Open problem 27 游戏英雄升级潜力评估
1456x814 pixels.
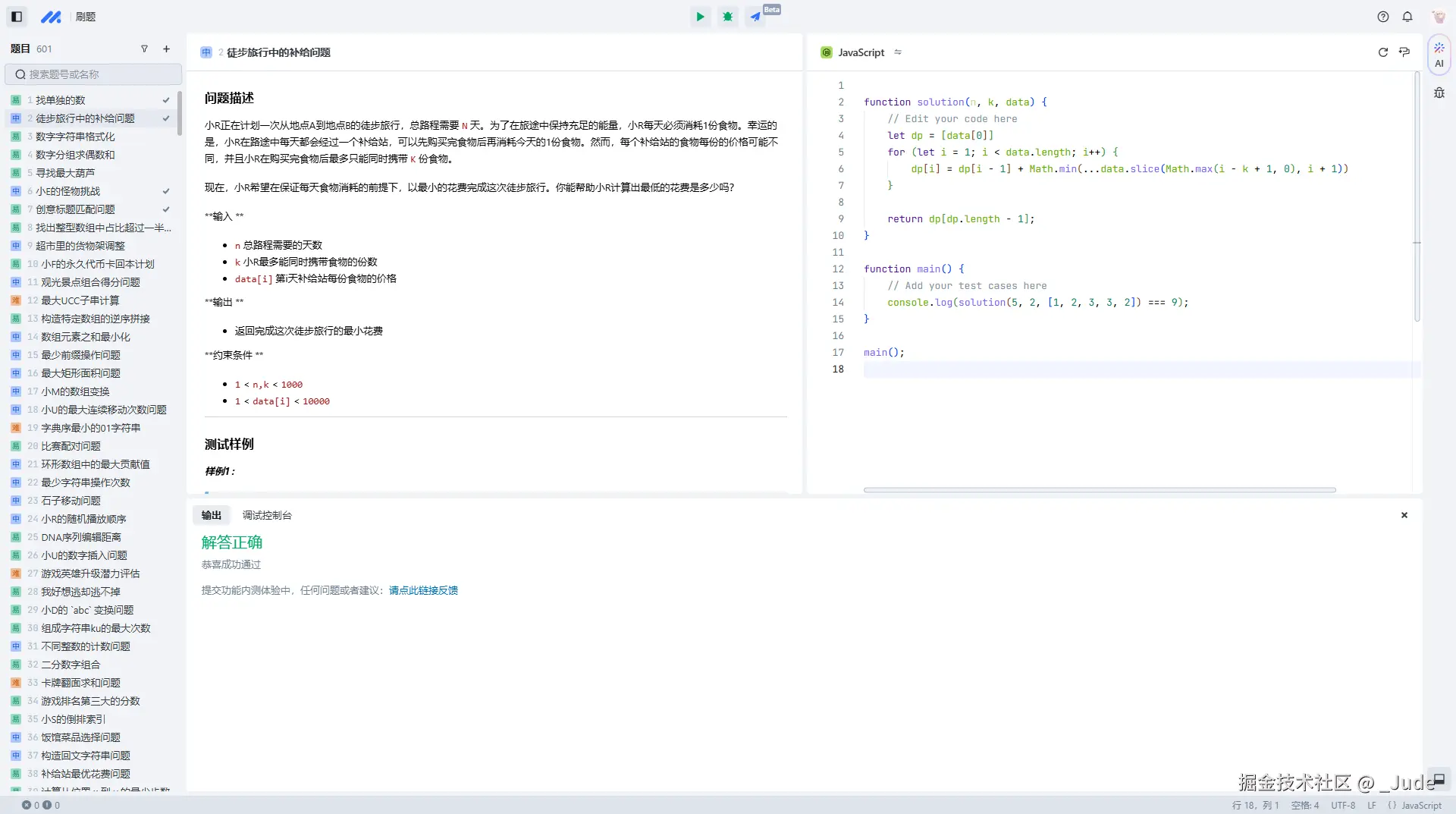pos(91,574)
